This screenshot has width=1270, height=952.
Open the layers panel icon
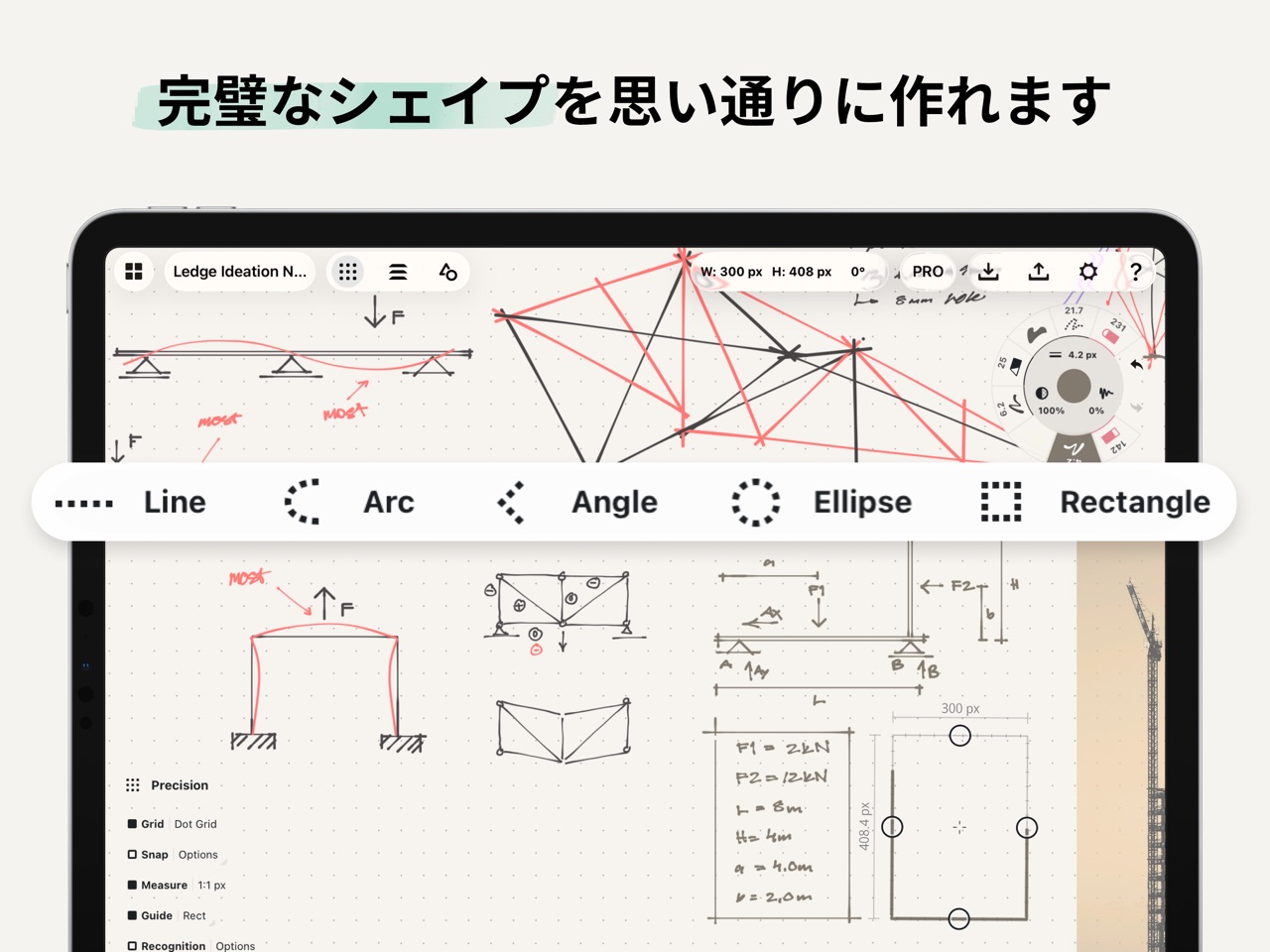click(398, 272)
